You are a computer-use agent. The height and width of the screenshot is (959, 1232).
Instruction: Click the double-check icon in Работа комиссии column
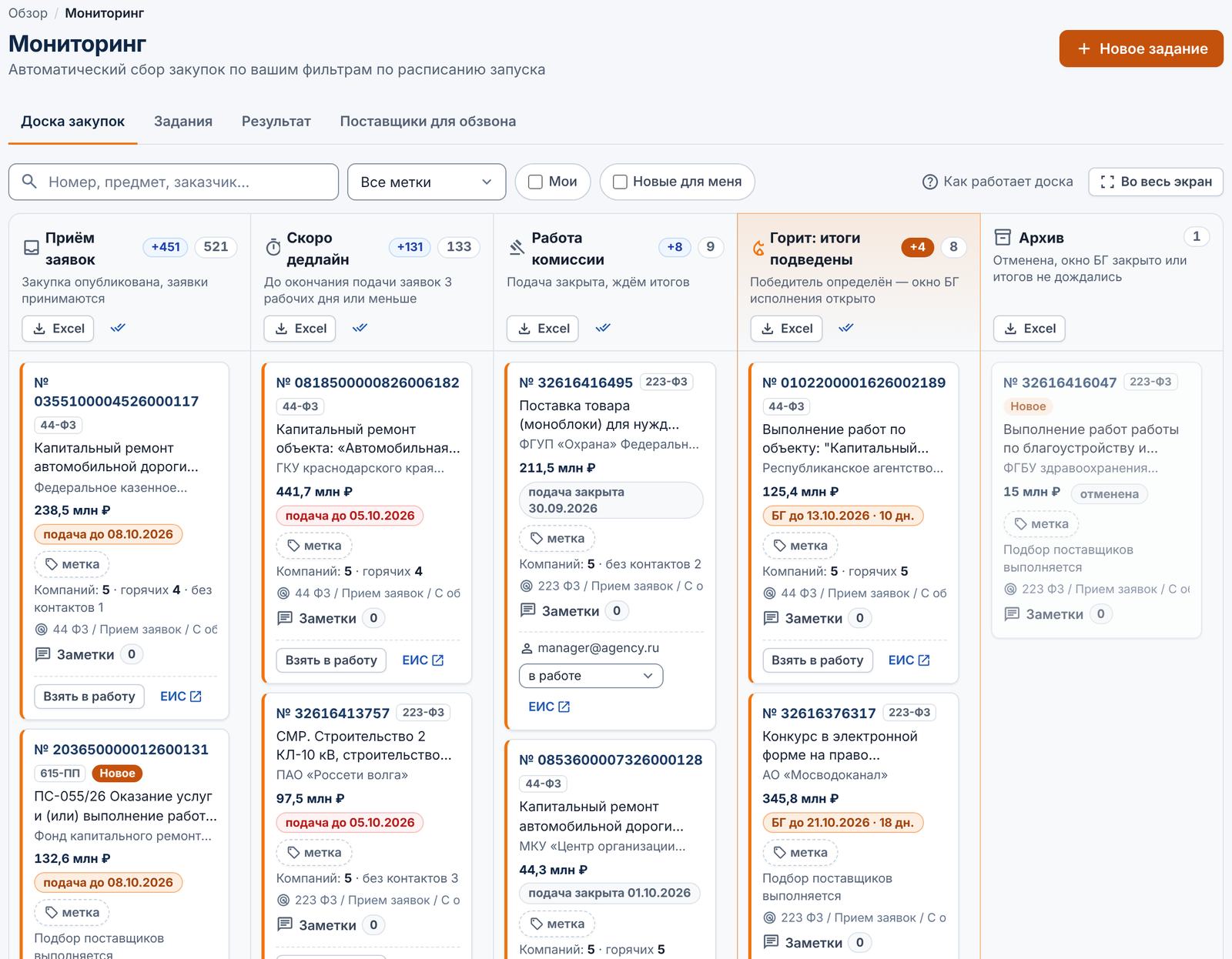603,329
